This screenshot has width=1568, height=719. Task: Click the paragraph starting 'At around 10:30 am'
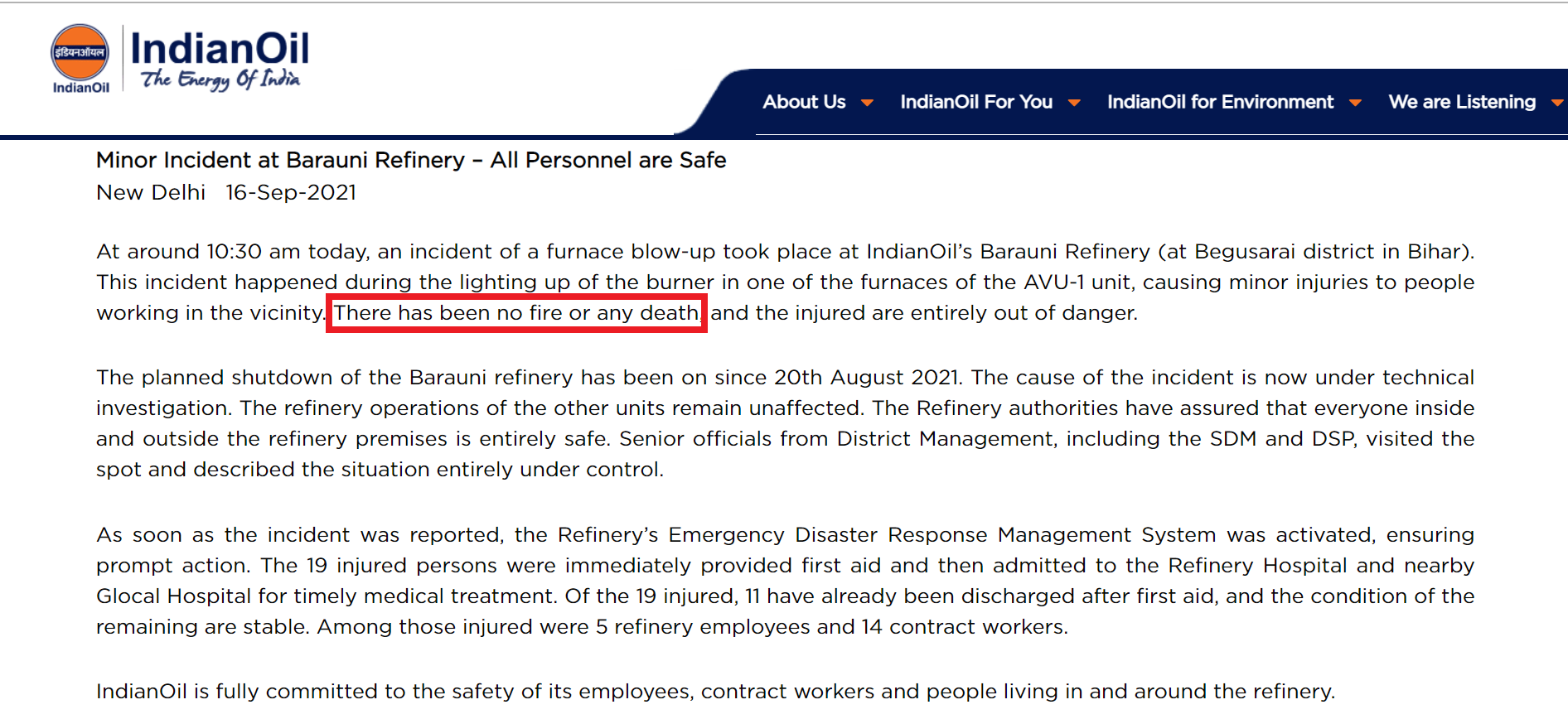(785, 282)
